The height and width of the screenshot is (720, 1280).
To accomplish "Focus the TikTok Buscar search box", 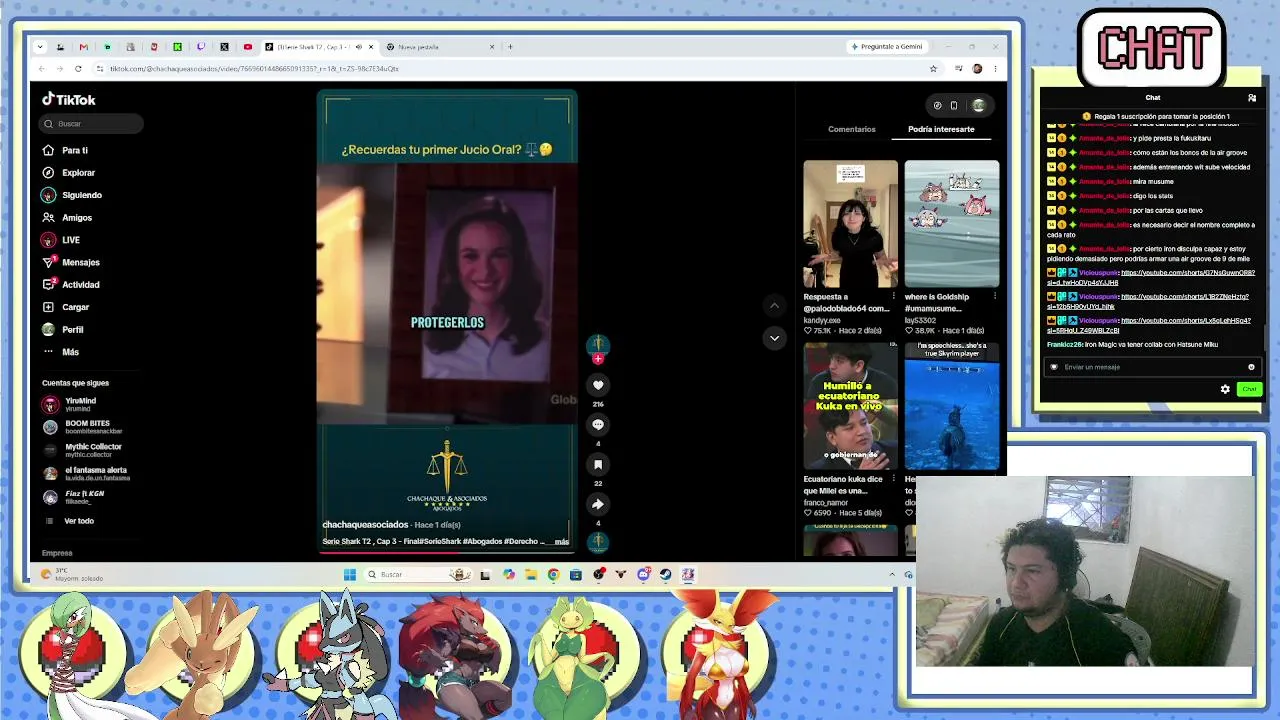I will (91, 124).
